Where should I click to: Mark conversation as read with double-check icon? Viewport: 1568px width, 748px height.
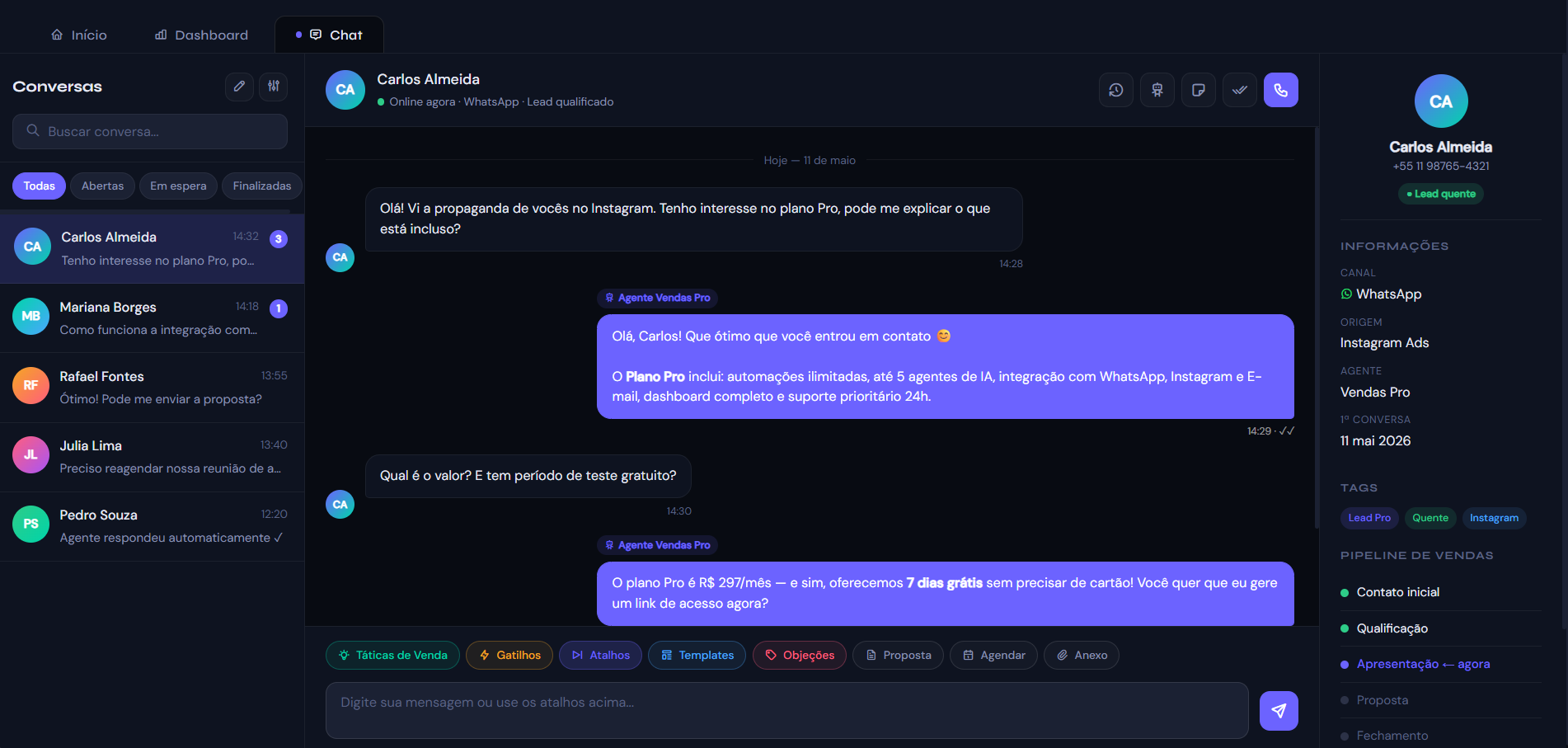pyautogui.click(x=1240, y=90)
